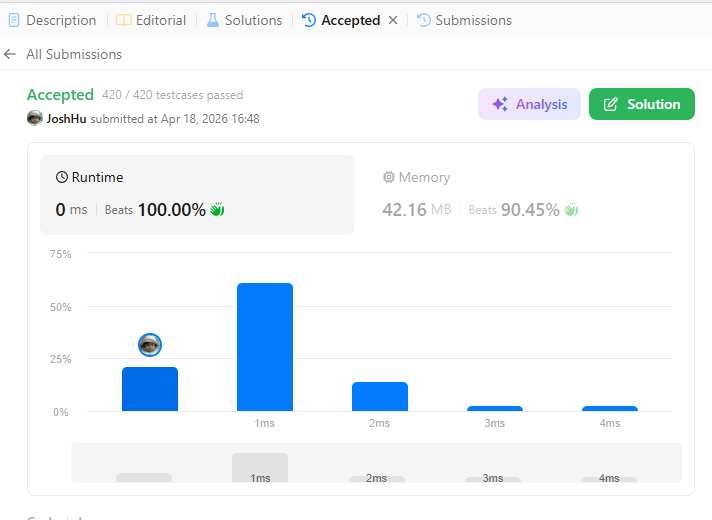Click the Description document icon

click(x=14, y=20)
